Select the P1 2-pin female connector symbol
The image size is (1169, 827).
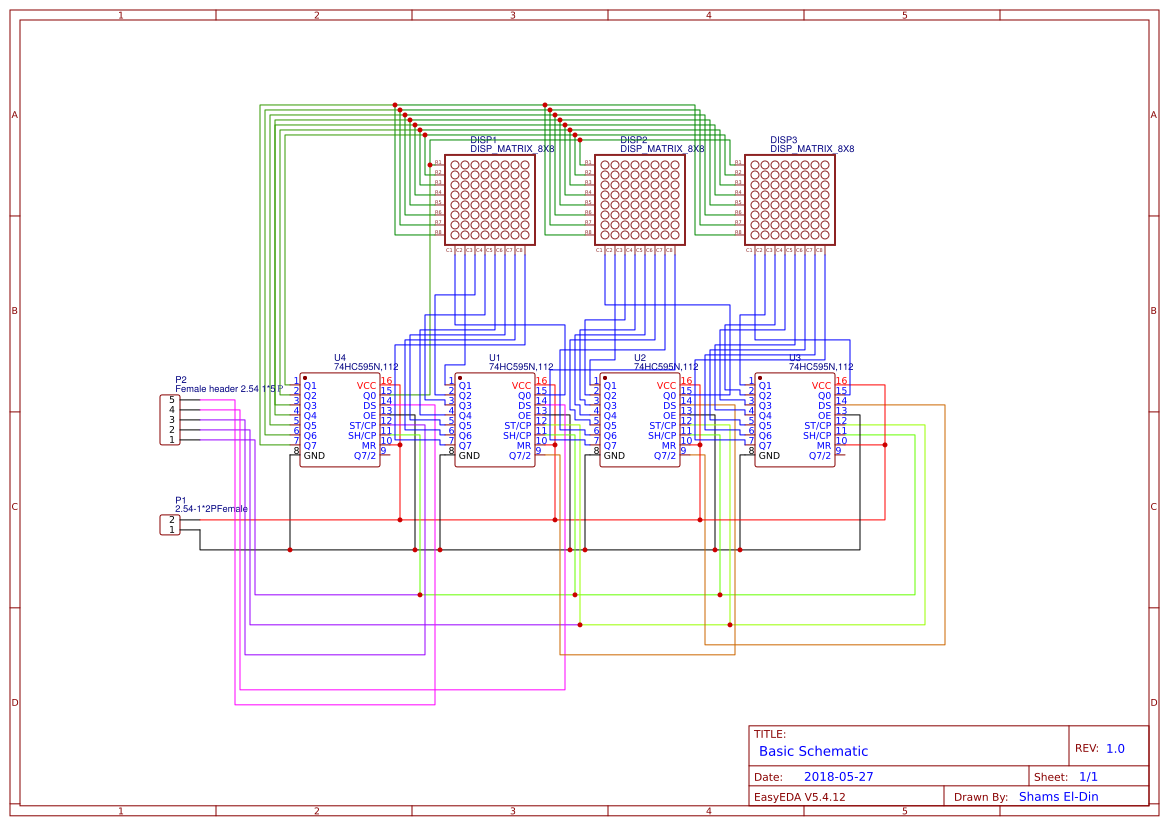coord(169,523)
